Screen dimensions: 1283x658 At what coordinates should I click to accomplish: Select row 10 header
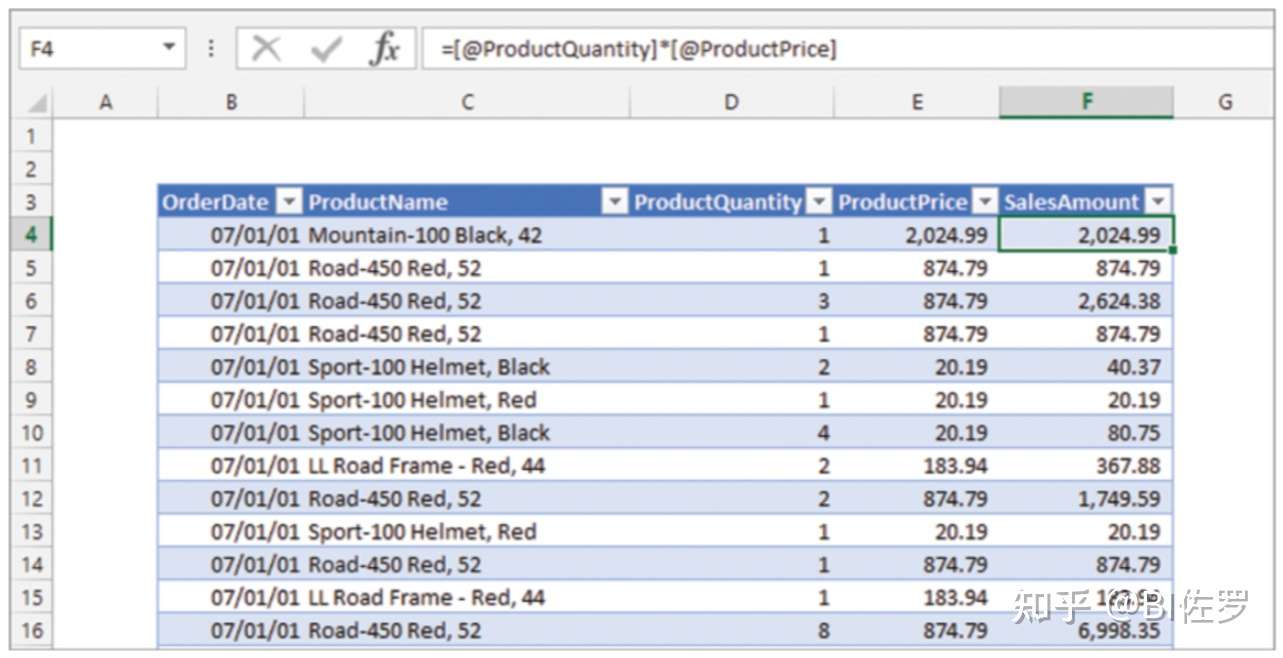pyautogui.click(x=30, y=433)
